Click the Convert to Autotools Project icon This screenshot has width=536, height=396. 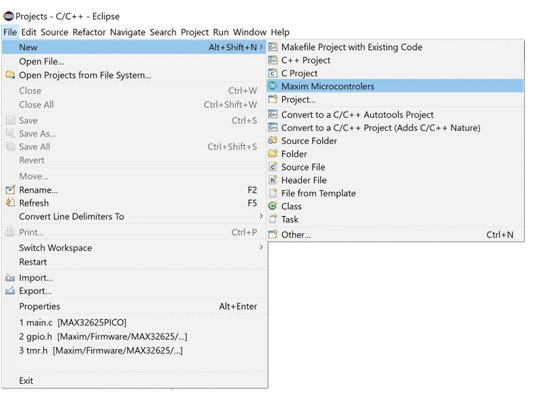[272, 114]
